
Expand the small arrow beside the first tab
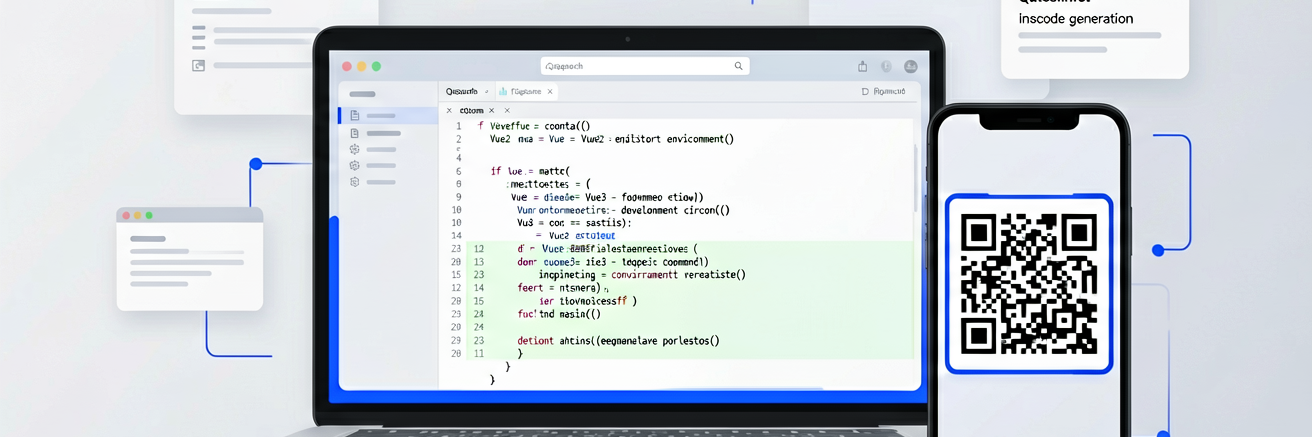(x=487, y=91)
